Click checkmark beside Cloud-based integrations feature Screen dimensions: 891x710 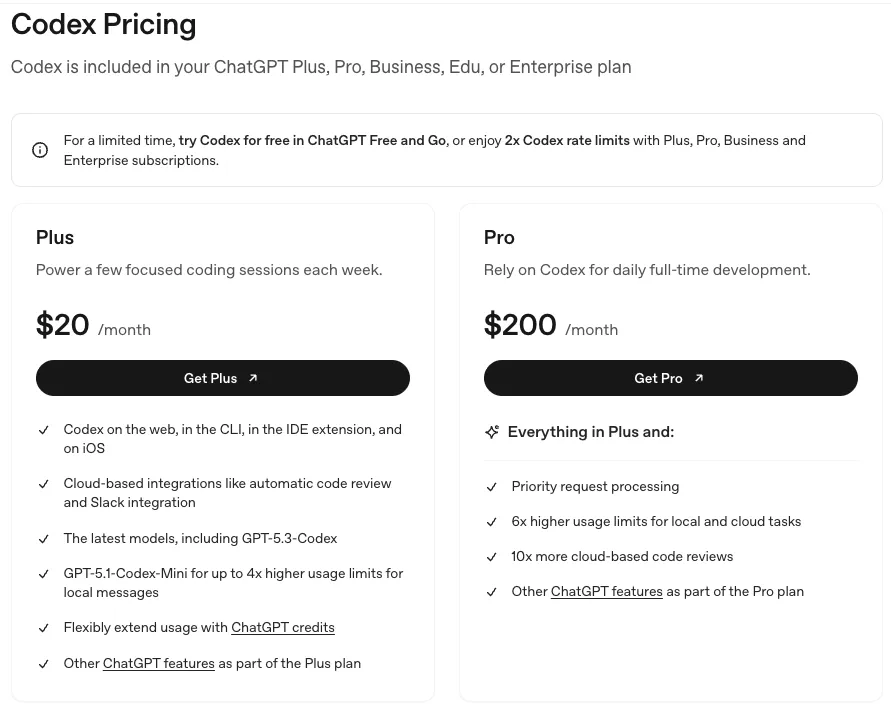coord(43,484)
